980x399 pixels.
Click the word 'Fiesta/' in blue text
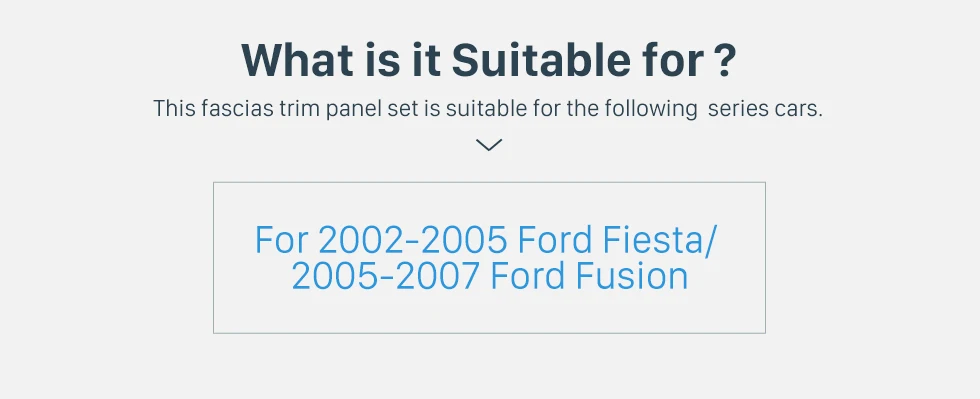click(661, 240)
